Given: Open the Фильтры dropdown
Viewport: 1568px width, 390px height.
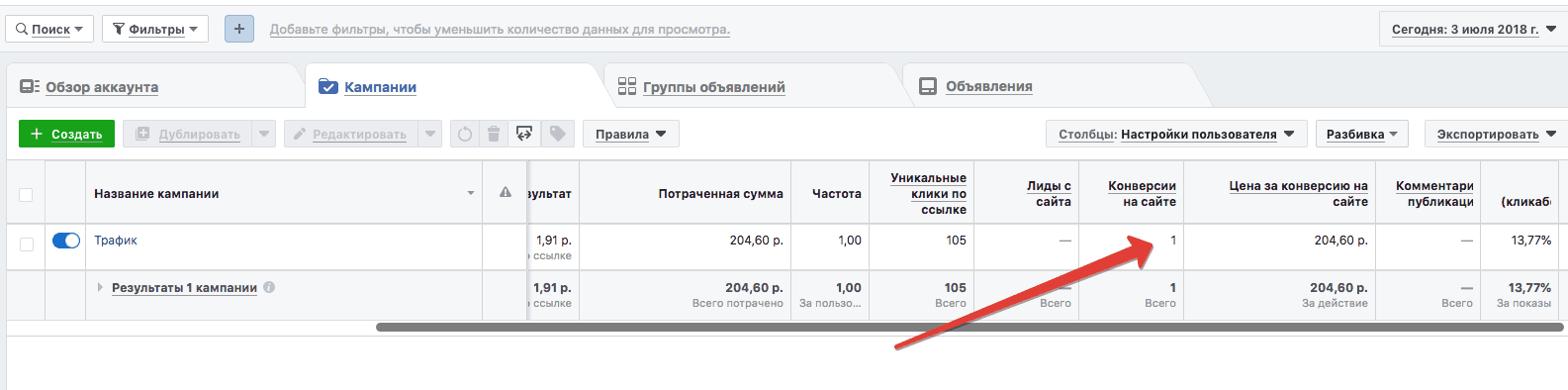Looking at the screenshot, I should pos(155,29).
